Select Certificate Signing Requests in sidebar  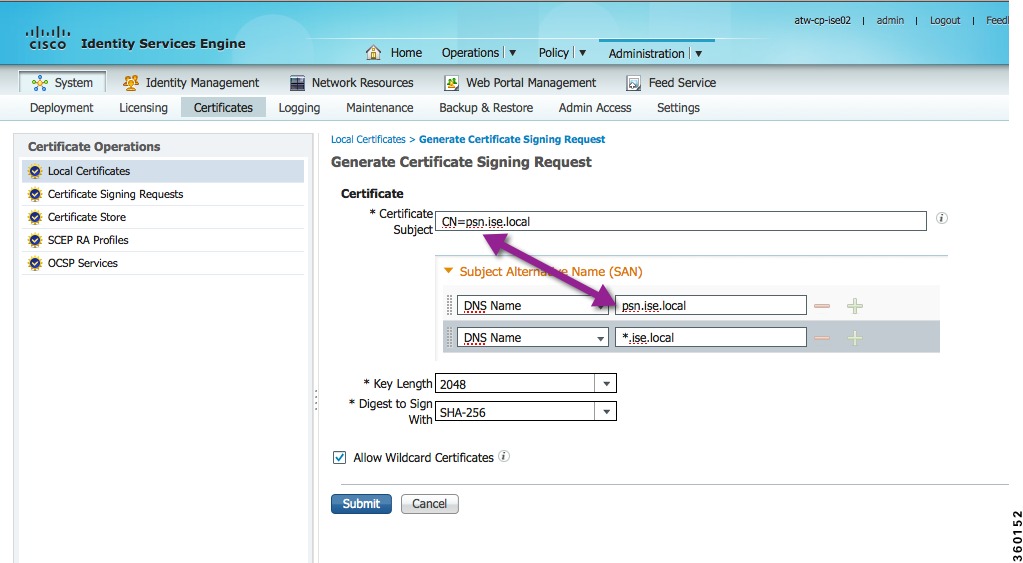point(163,194)
